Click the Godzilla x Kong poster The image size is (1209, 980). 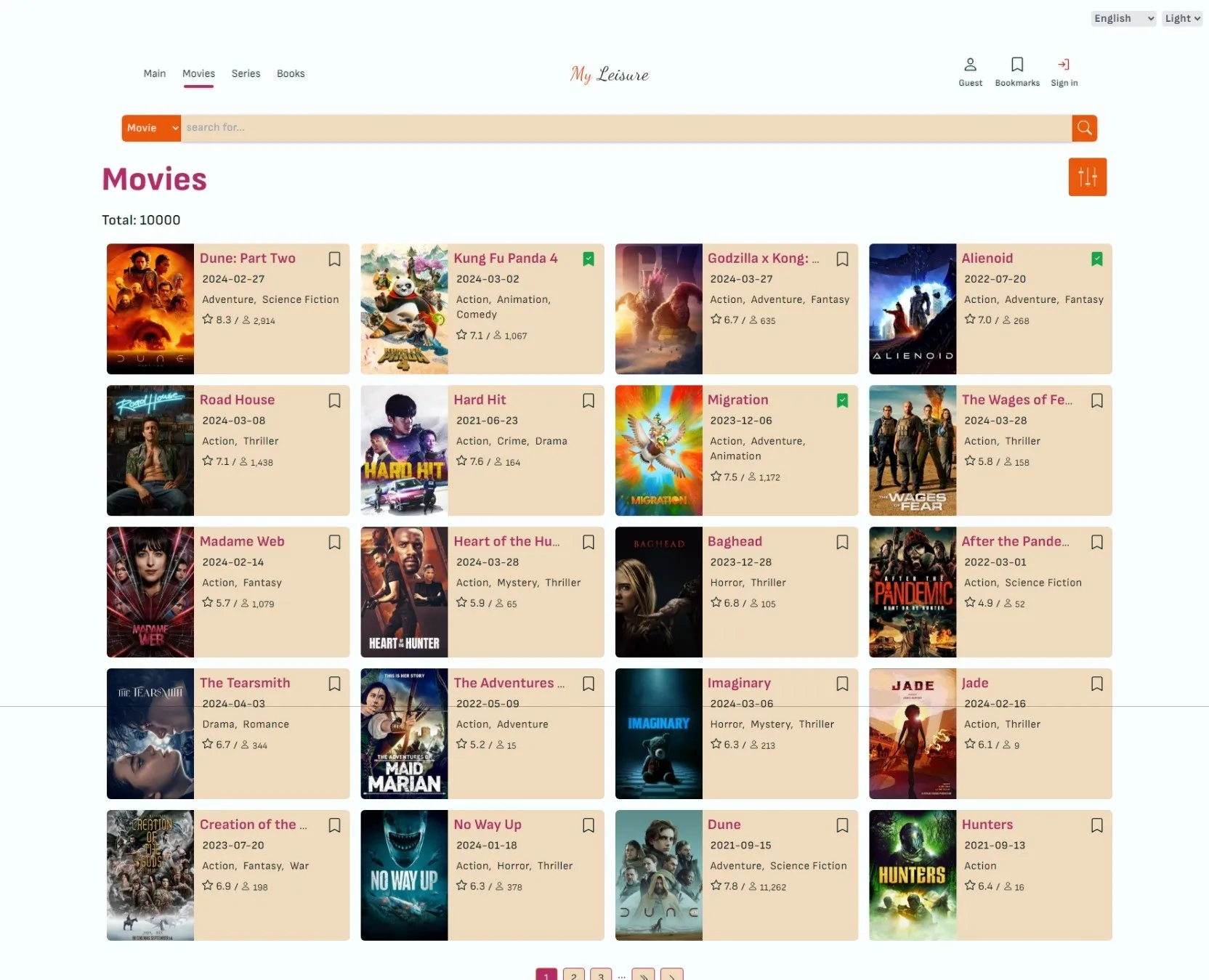(658, 309)
